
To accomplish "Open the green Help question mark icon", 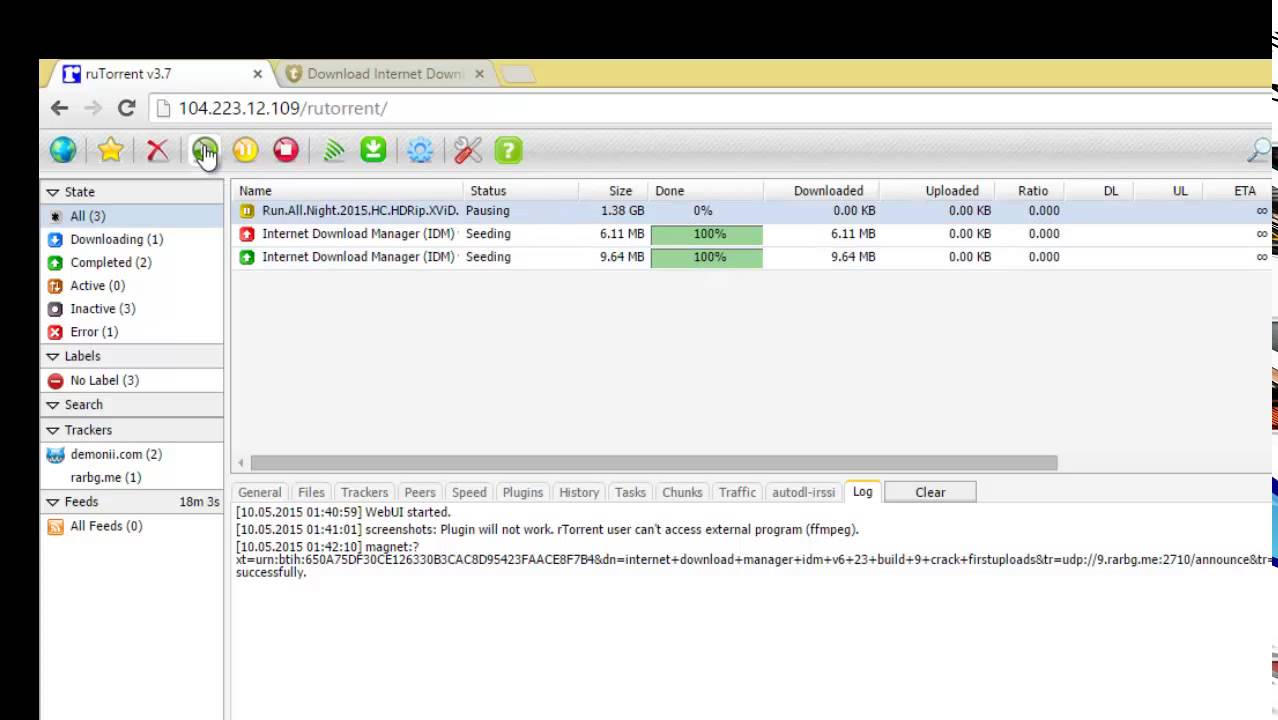I will [508, 151].
